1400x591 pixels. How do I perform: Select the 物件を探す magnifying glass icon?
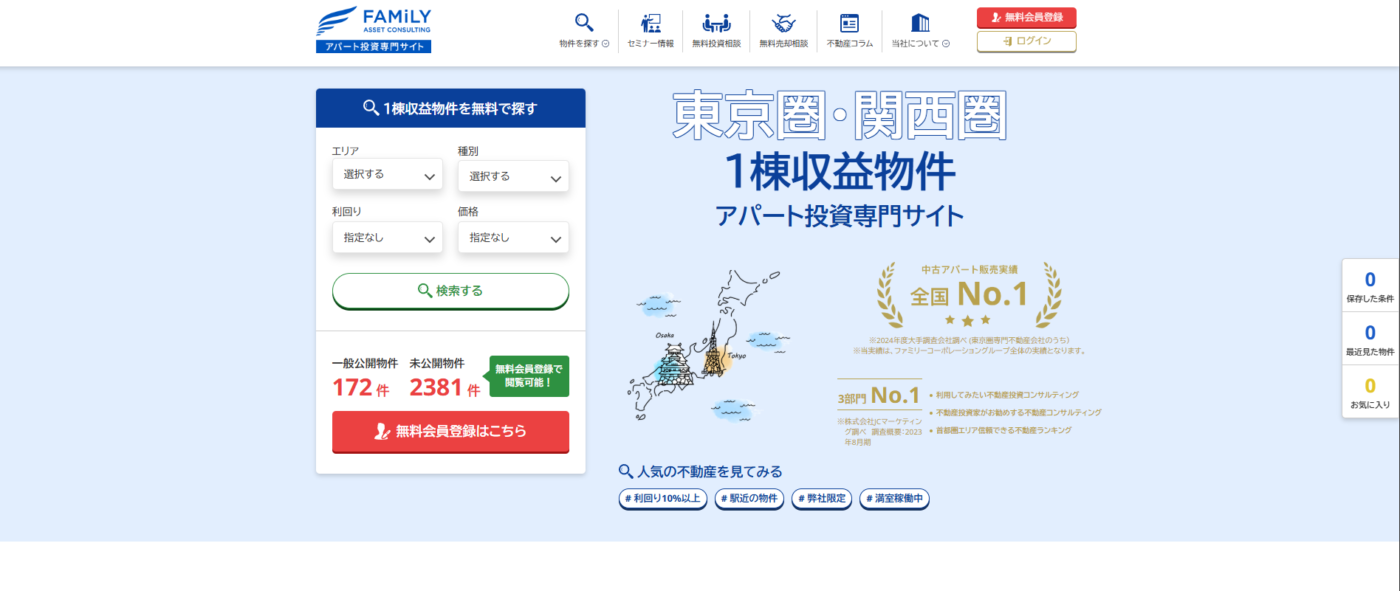point(584,21)
